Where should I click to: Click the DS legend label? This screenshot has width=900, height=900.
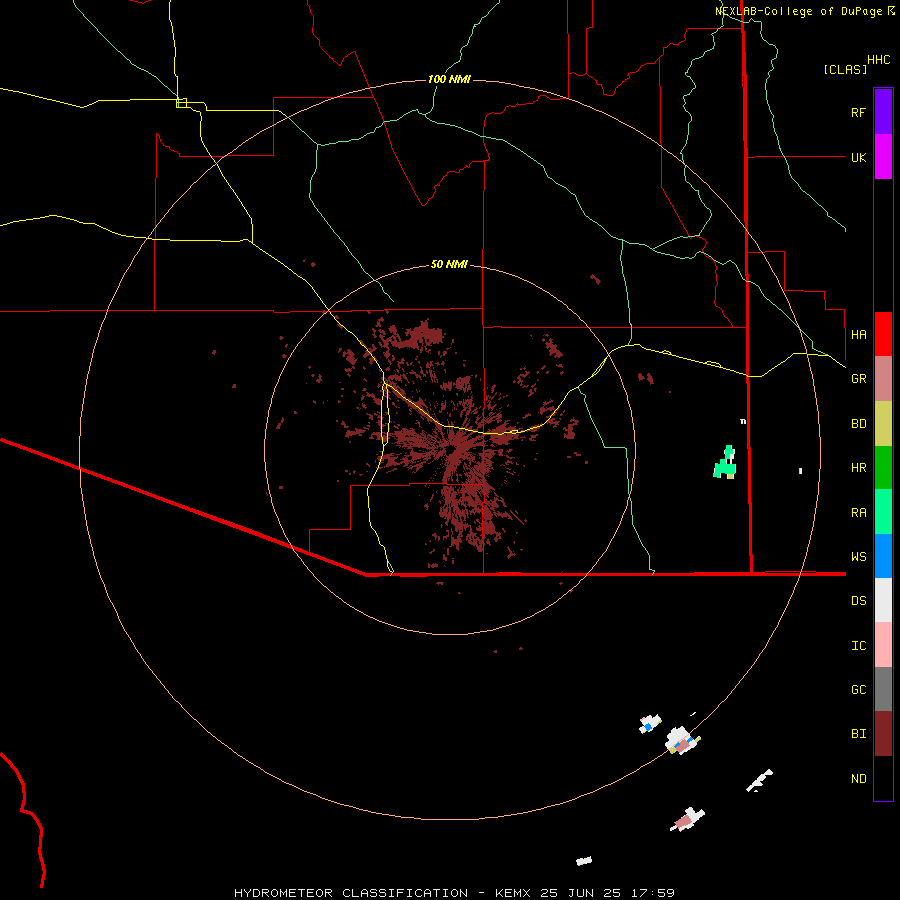(x=858, y=600)
